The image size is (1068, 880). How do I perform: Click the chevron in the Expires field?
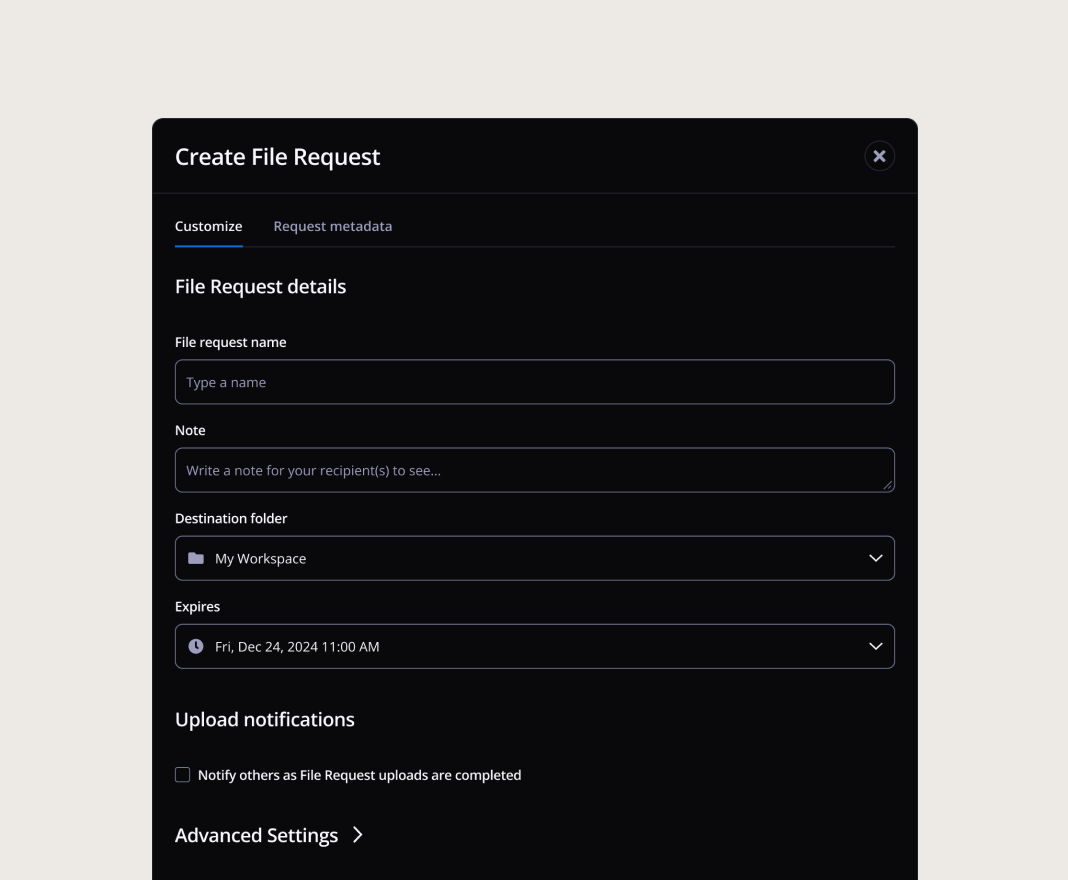click(x=876, y=646)
